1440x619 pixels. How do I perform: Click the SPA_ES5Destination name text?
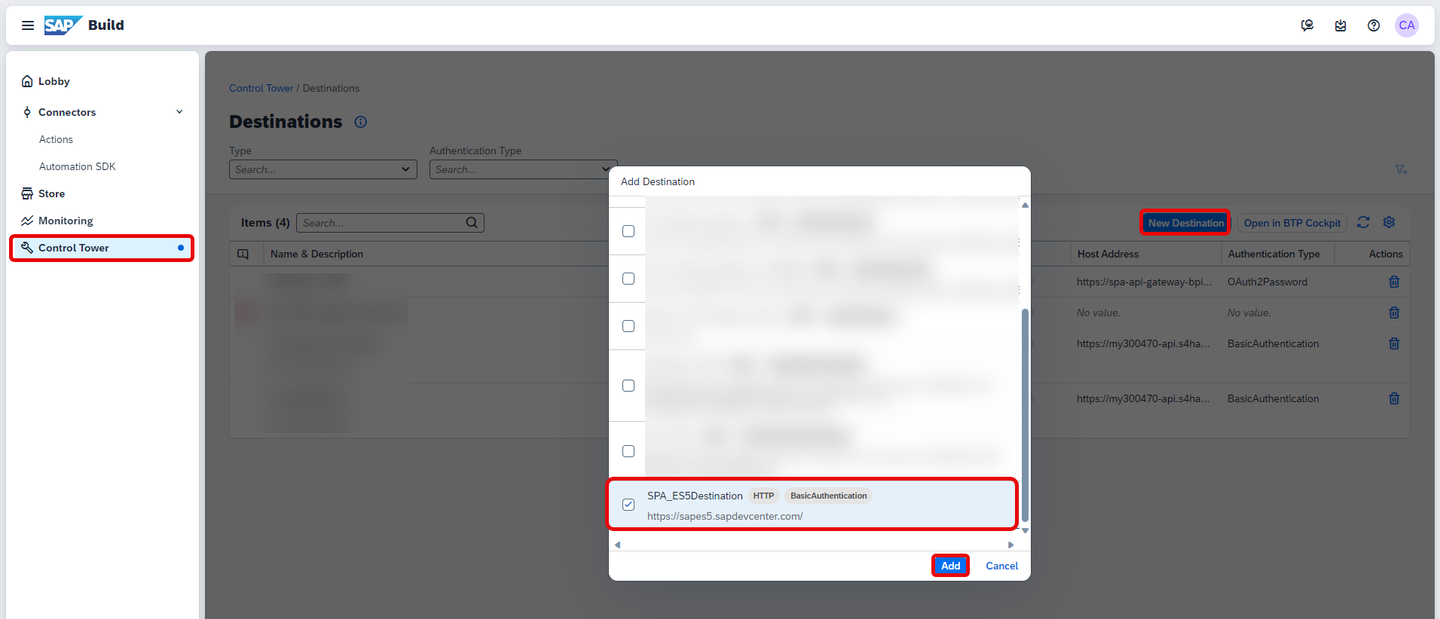pos(695,496)
